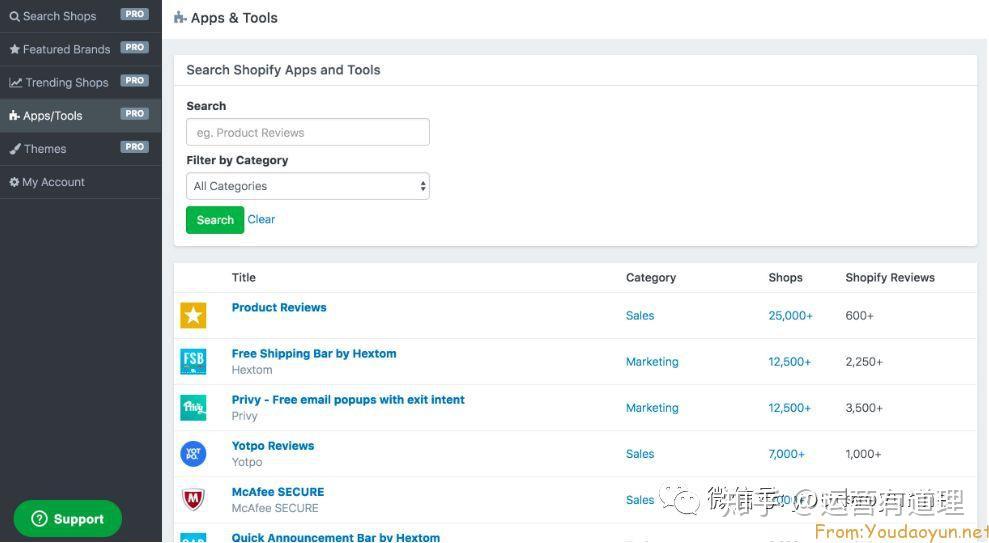Click 12,500+ shops in the Privy row
This screenshot has height=543, width=989.
tap(790, 407)
